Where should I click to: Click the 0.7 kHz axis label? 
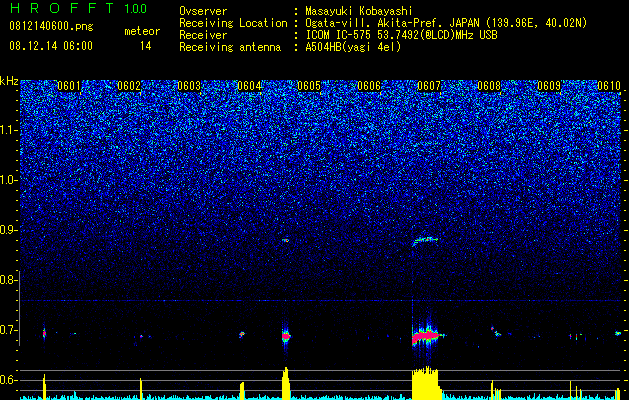(x=9, y=330)
